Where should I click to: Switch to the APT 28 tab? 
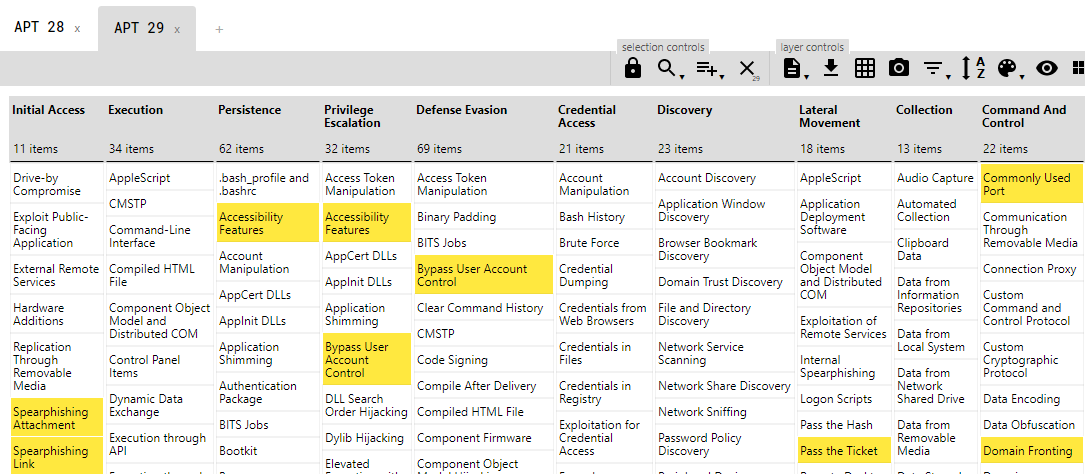(39, 28)
